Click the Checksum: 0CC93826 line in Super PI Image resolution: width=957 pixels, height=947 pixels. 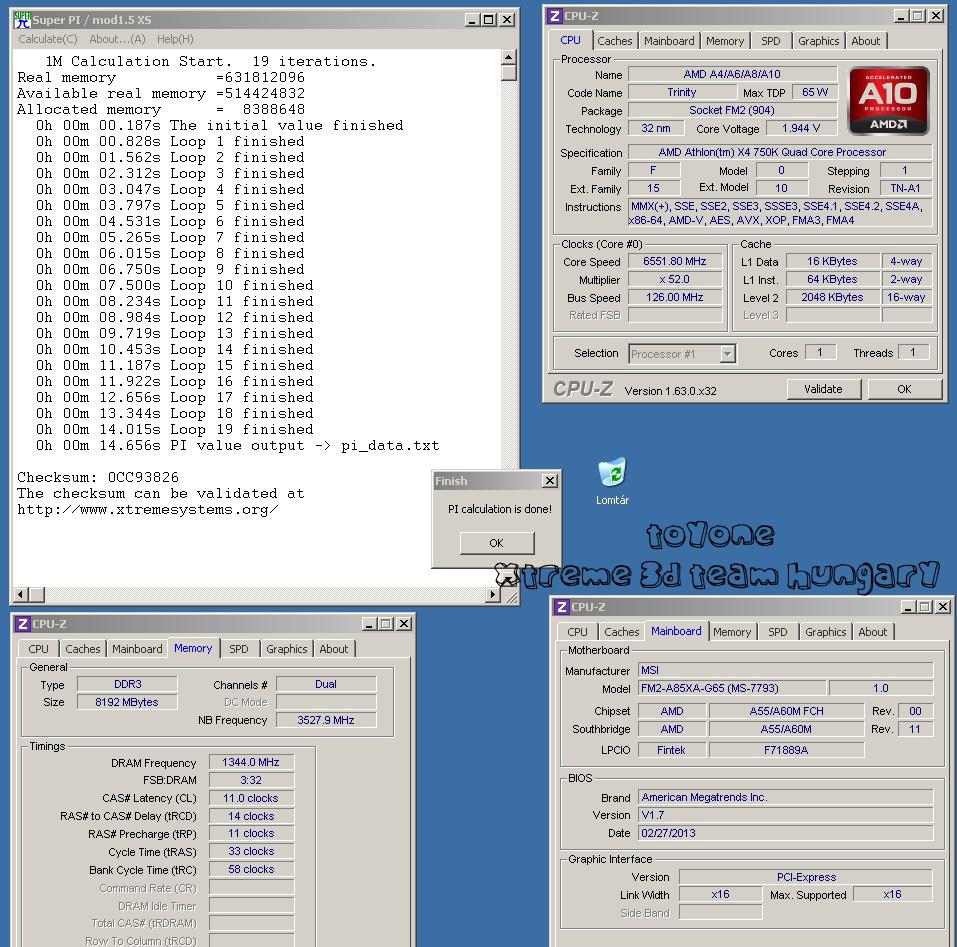(98, 477)
